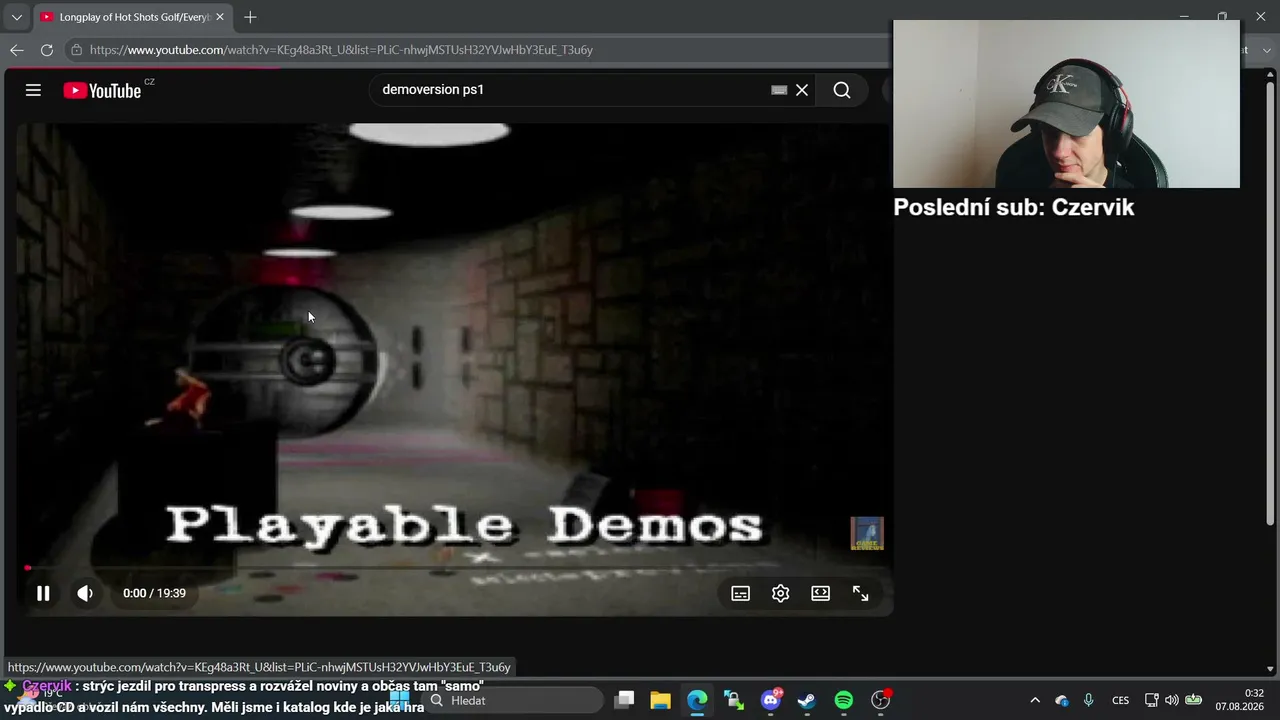This screenshot has height=720, width=1280.
Task: Pause the playing video
Action: click(x=43, y=593)
